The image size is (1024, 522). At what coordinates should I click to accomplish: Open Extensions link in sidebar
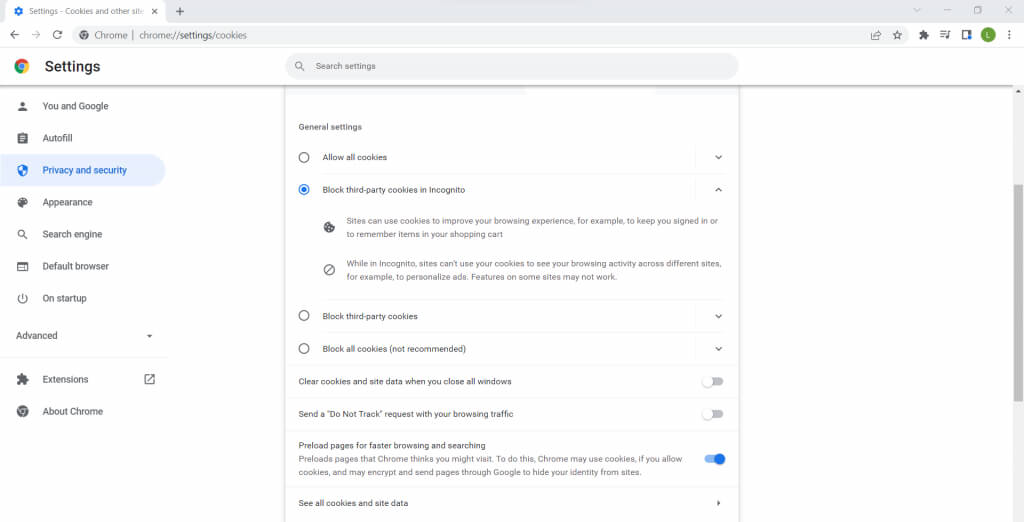65,379
